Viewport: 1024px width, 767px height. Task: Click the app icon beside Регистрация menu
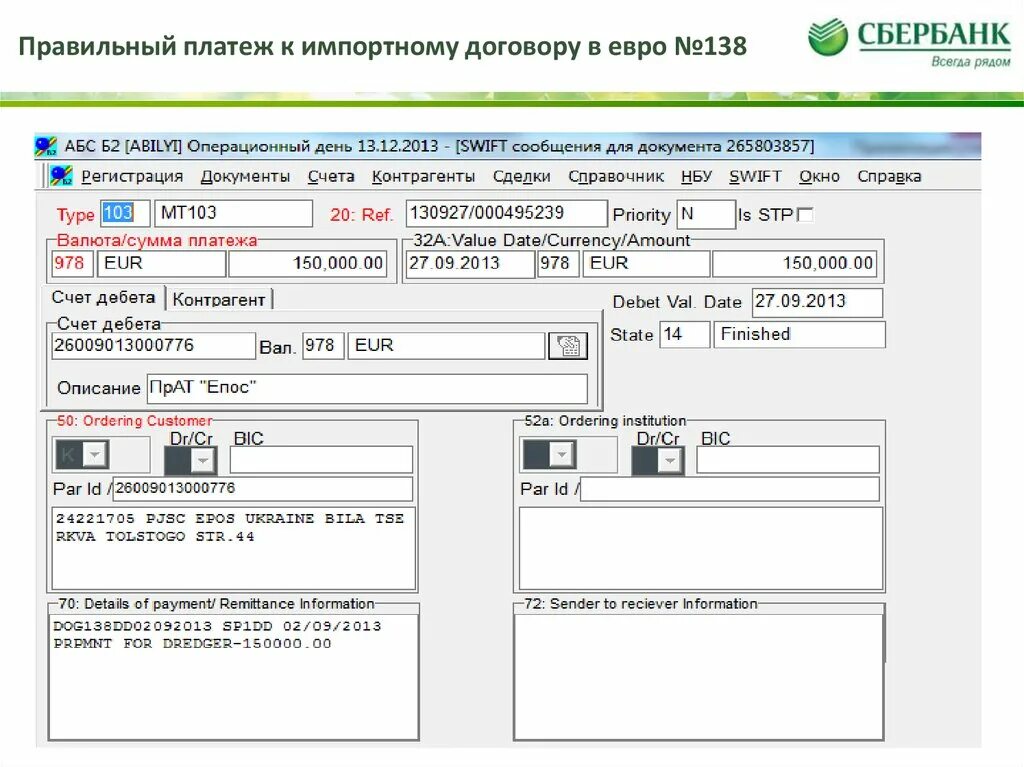pyautogui.click(x=61, y=176)
